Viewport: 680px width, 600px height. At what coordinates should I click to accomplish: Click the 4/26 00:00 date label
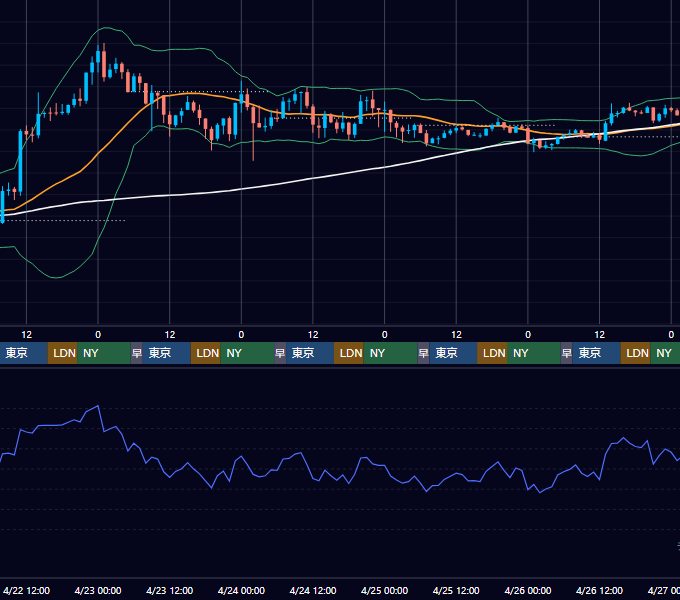click(x=528, y=590)
